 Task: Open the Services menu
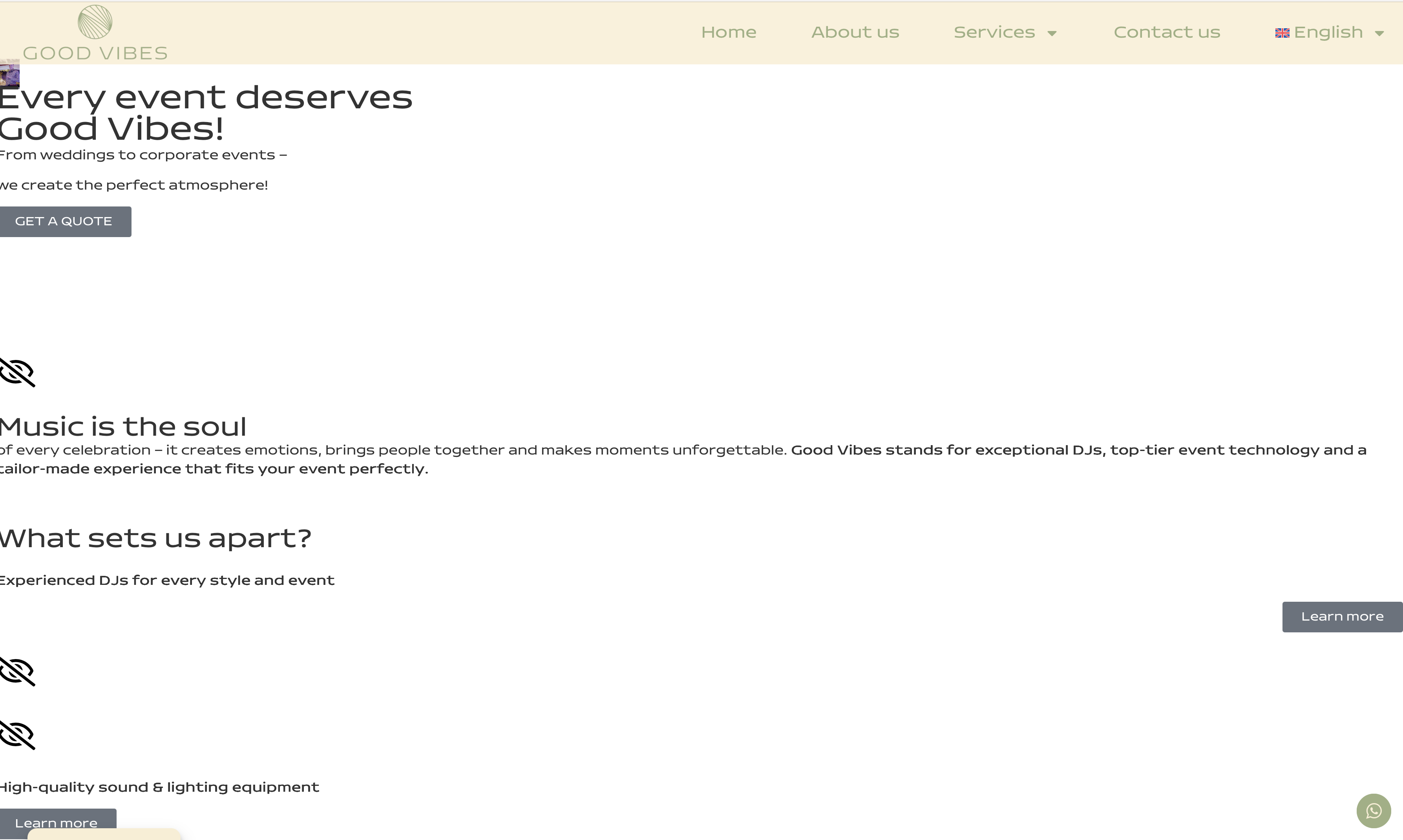click(x=994, y=32)
